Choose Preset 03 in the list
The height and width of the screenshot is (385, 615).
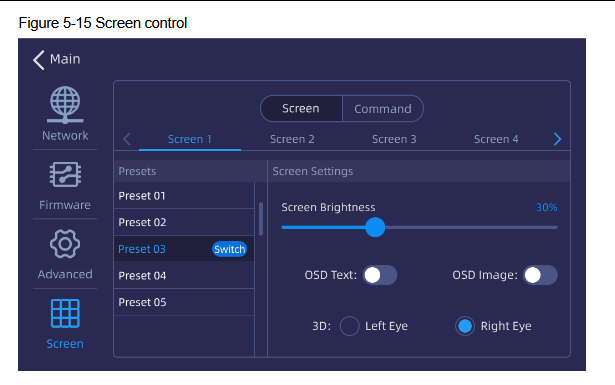(x=184, y=249)
